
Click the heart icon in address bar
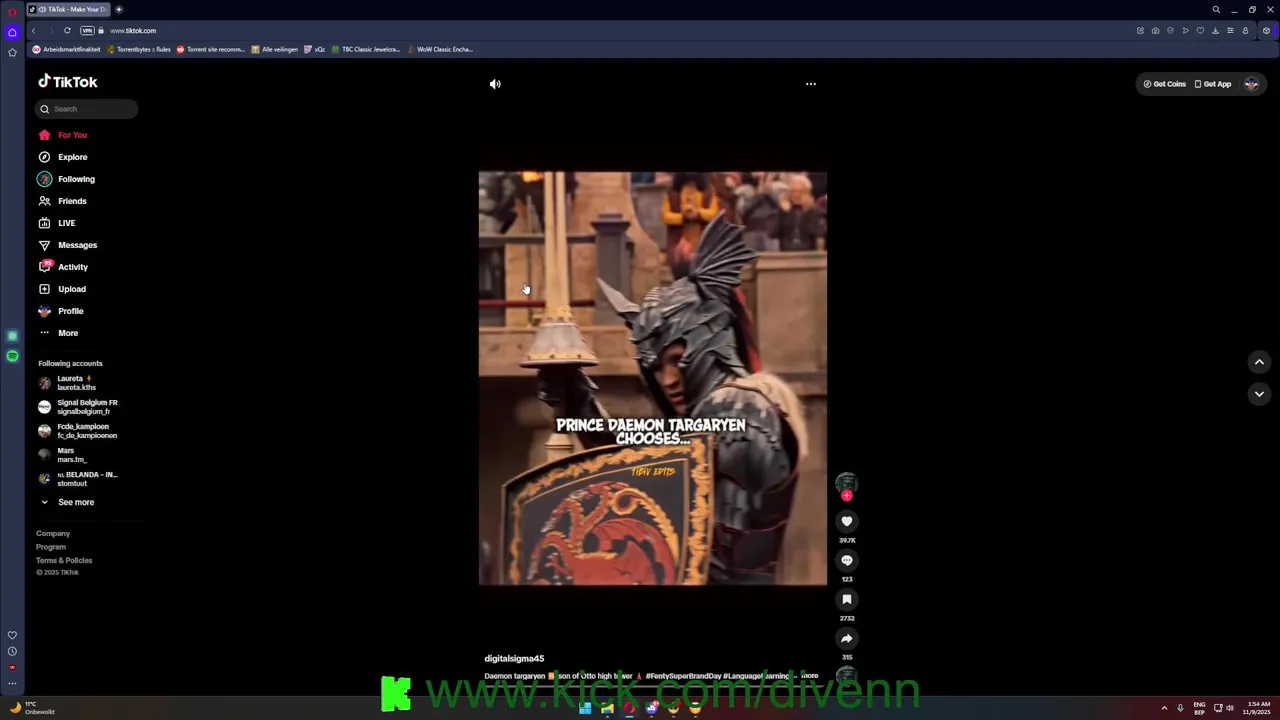[1200, 31]
